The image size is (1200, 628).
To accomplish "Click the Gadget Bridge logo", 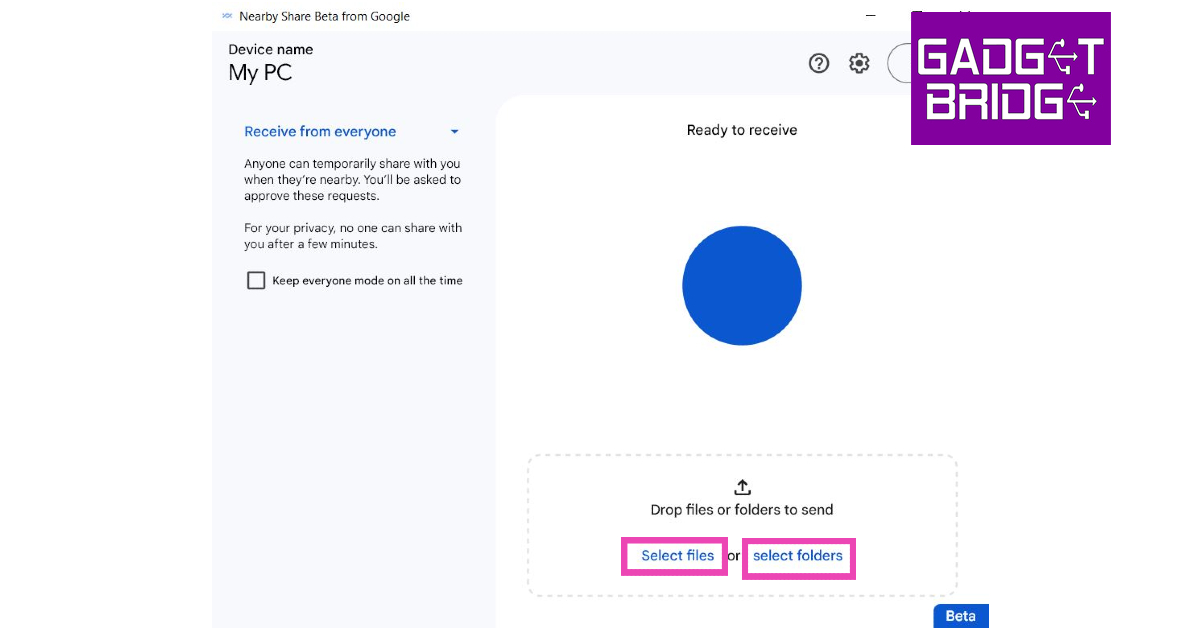I will click(x=1010, y=79).
